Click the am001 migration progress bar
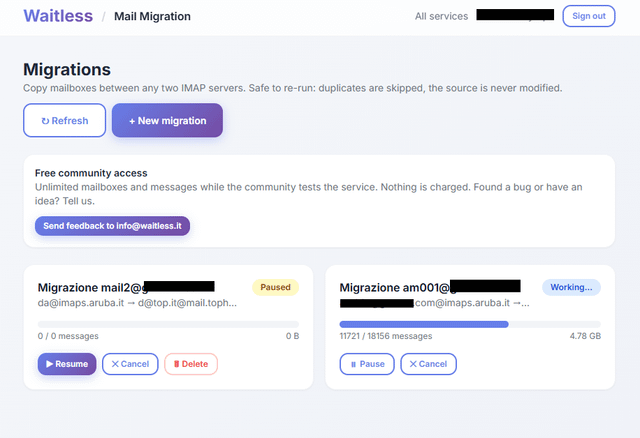This screenshot has height=438, width=640. pyautogui.click(x=470, y=325)
